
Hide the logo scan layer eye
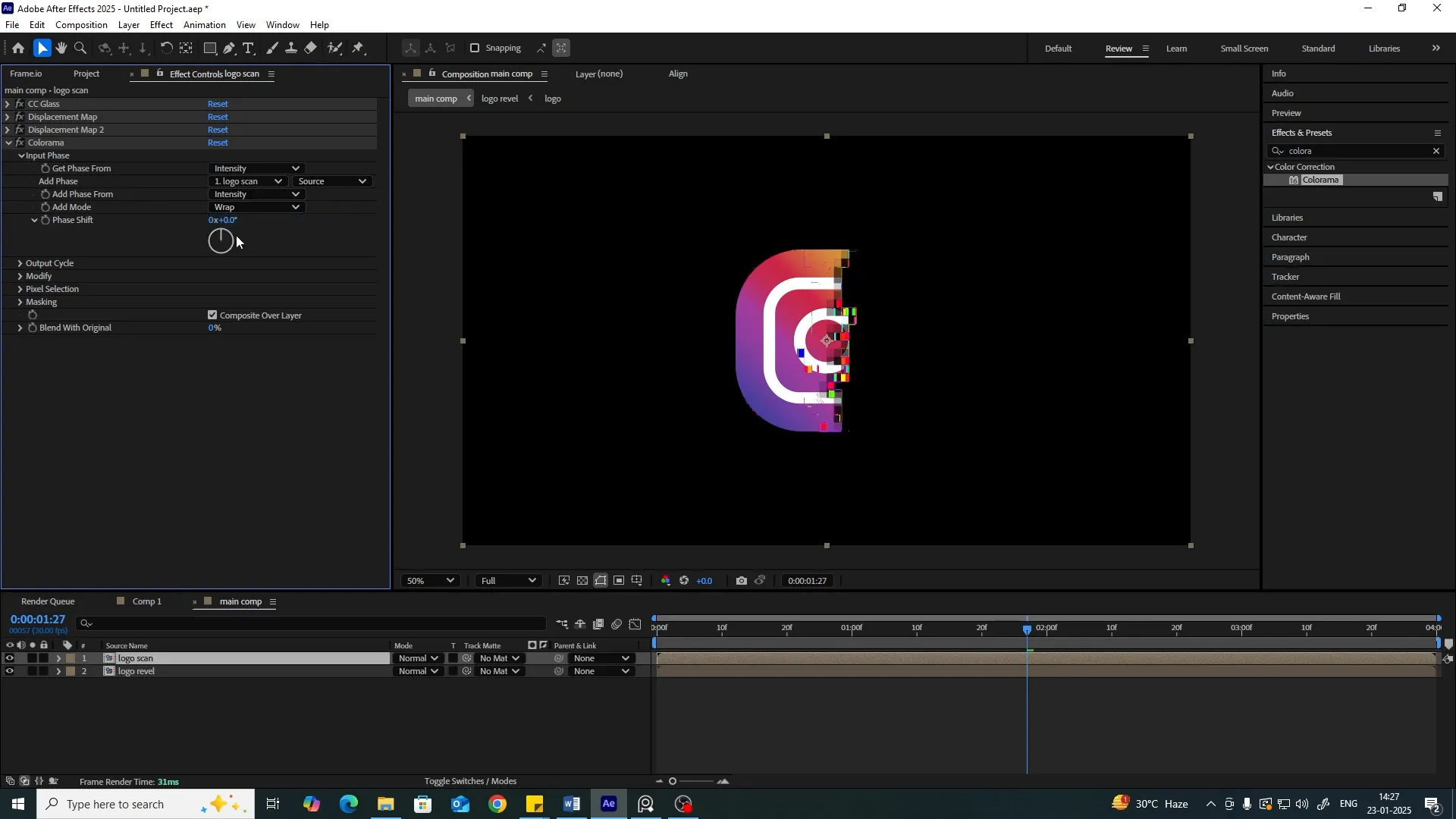tap(9, 659)
